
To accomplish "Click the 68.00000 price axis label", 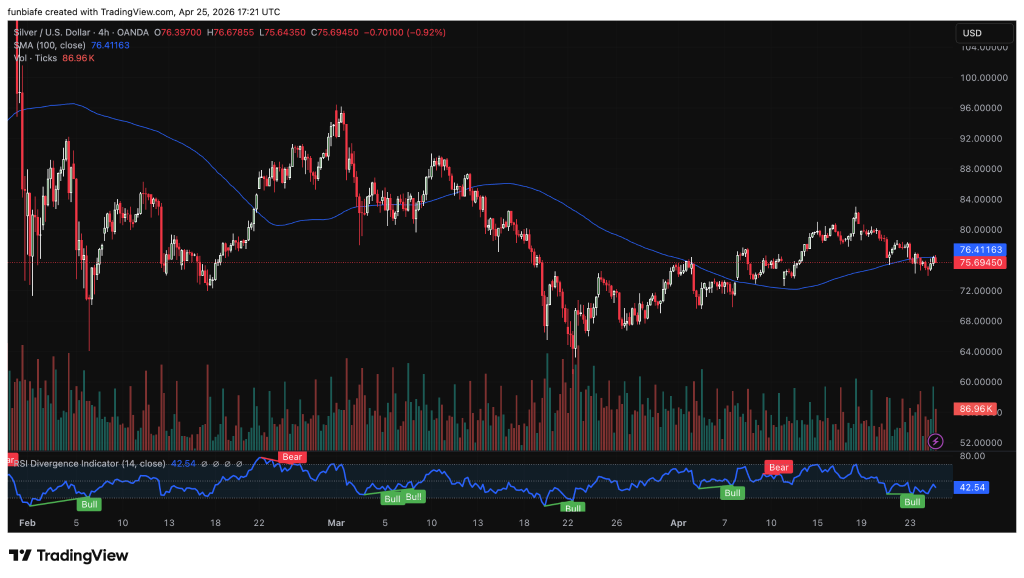I will 981,321.
